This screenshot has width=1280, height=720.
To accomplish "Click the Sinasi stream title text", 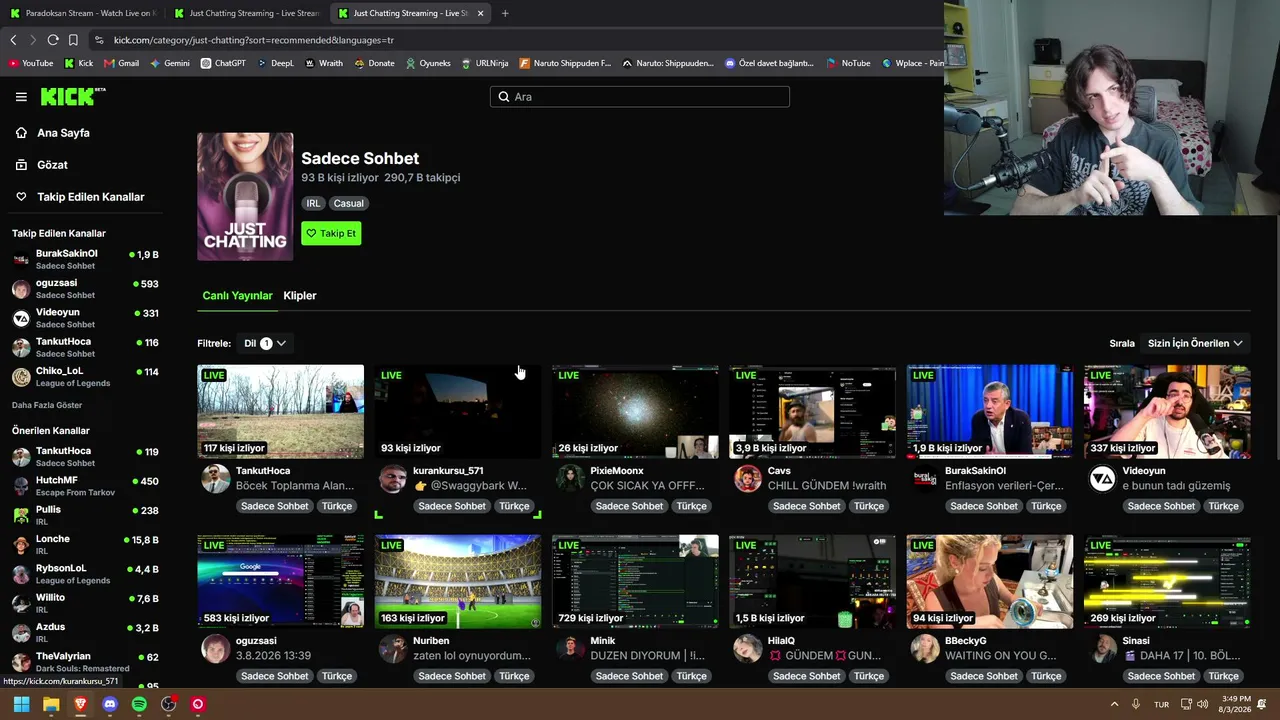I will click(1183, 656).
